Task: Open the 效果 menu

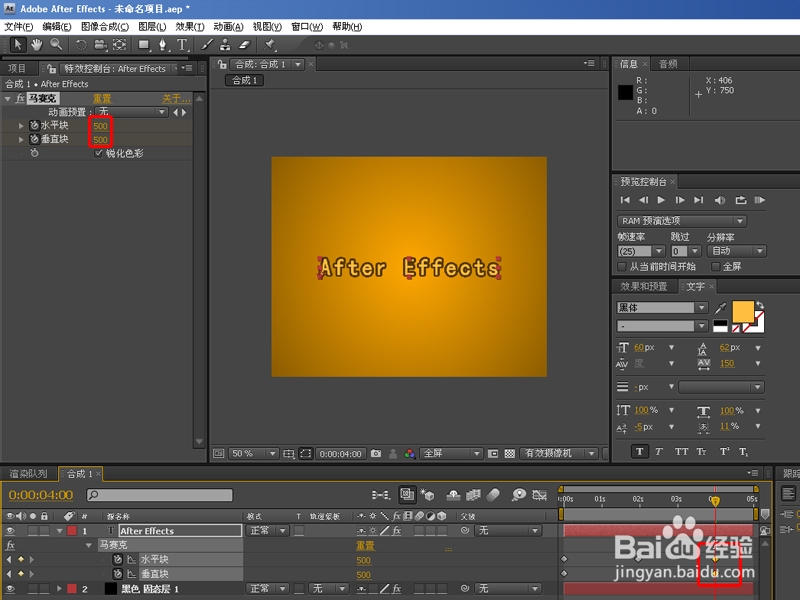Action: coord(190,27)
